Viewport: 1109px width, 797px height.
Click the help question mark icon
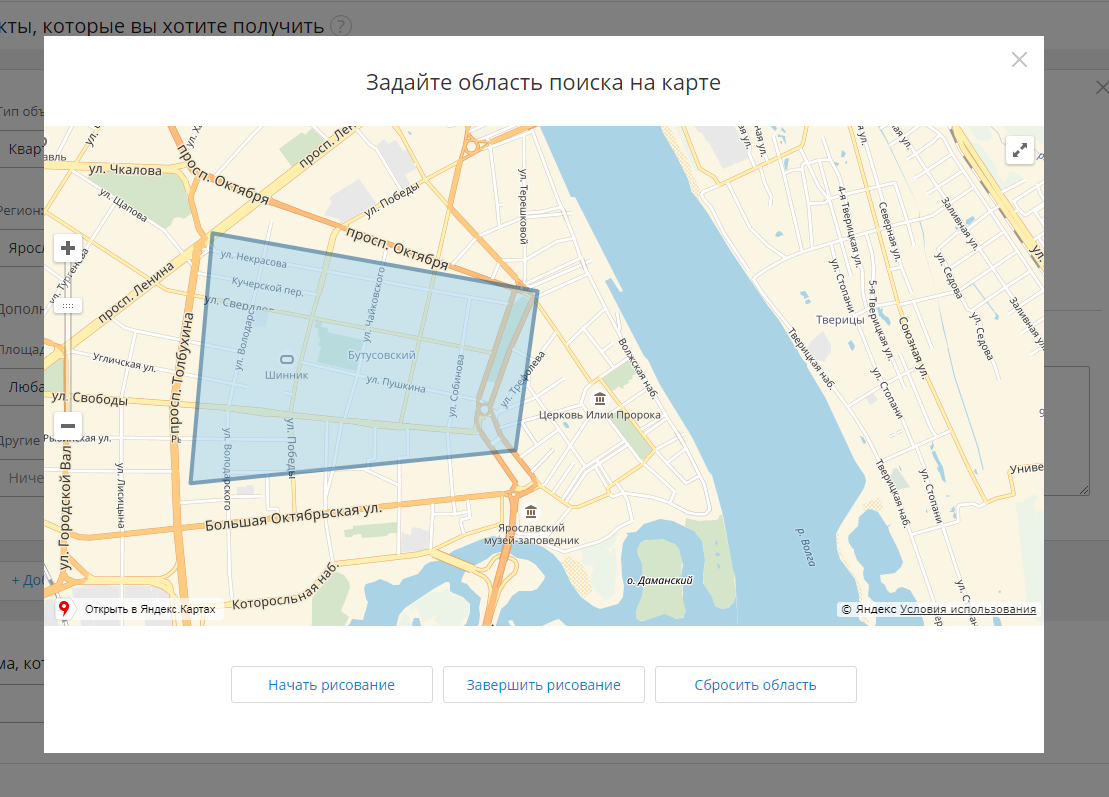pos(342,25)
